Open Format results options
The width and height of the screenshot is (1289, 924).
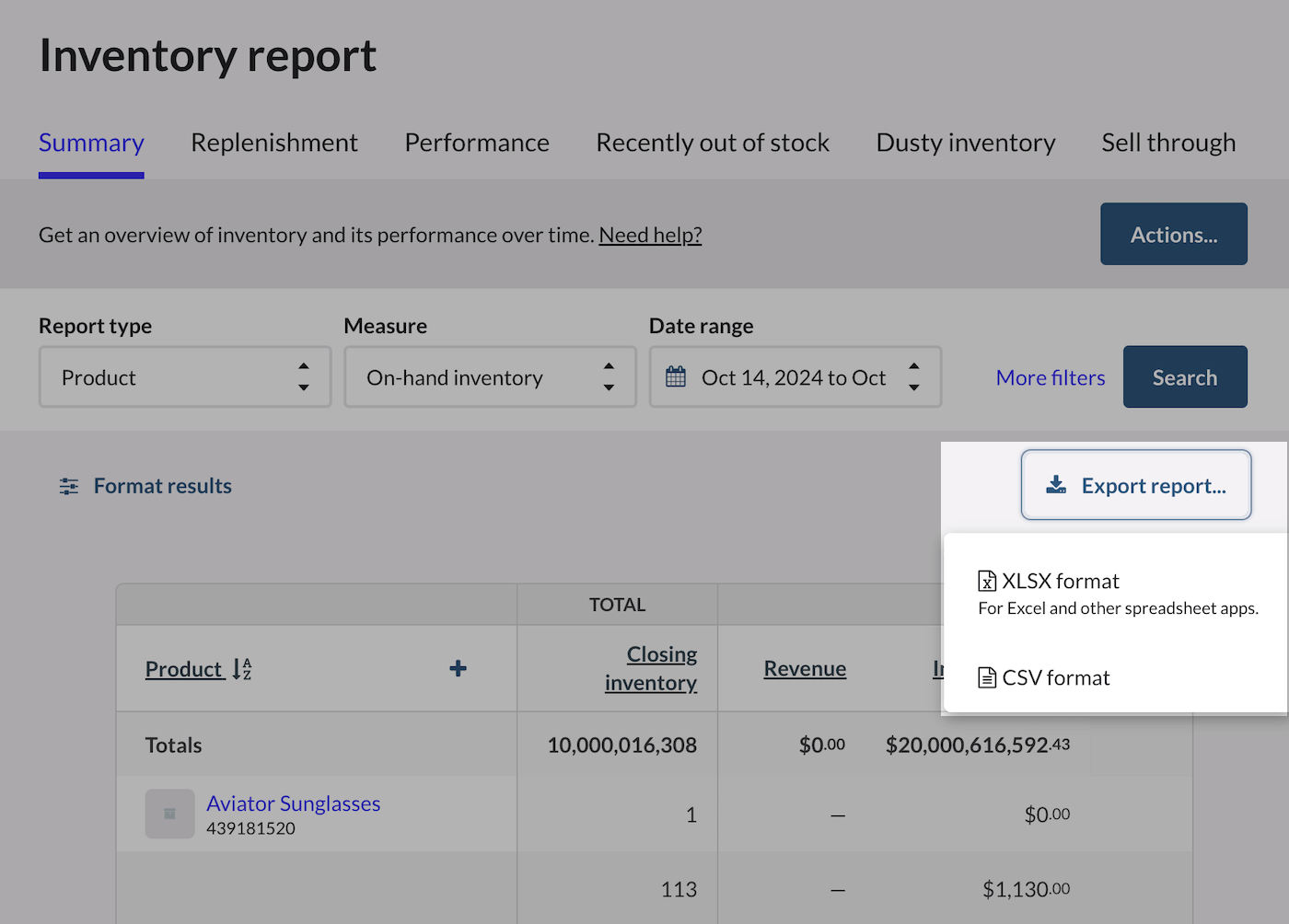pyautogui.click(x=145, y=486)
